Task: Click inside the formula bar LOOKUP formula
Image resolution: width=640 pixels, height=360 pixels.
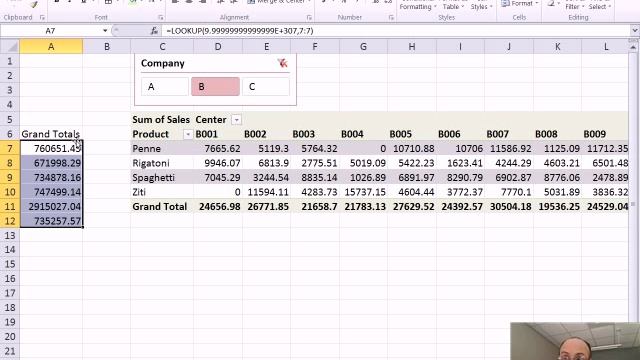Action: tap(240, 31)
